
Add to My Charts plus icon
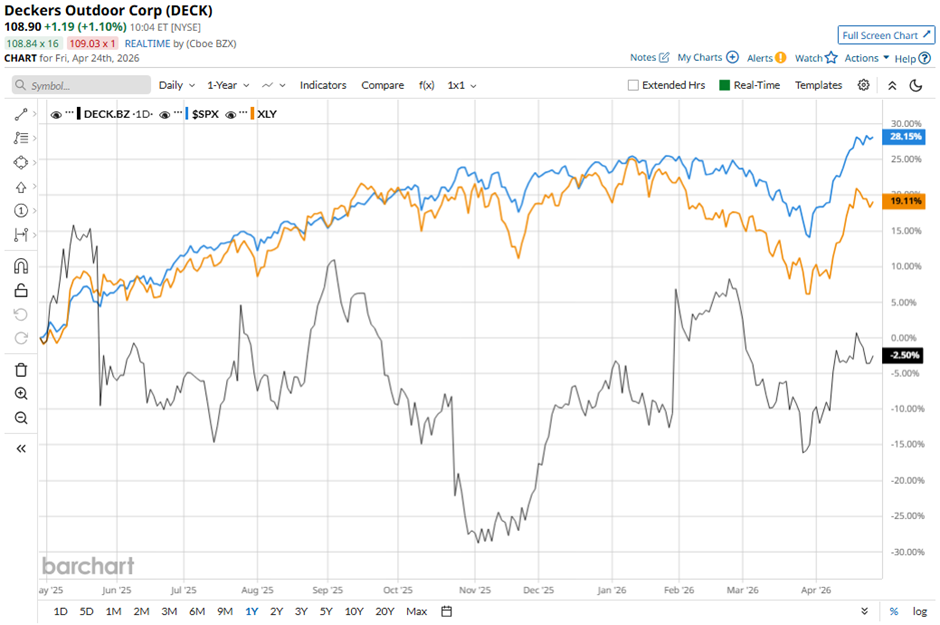(x=732, y=57)
